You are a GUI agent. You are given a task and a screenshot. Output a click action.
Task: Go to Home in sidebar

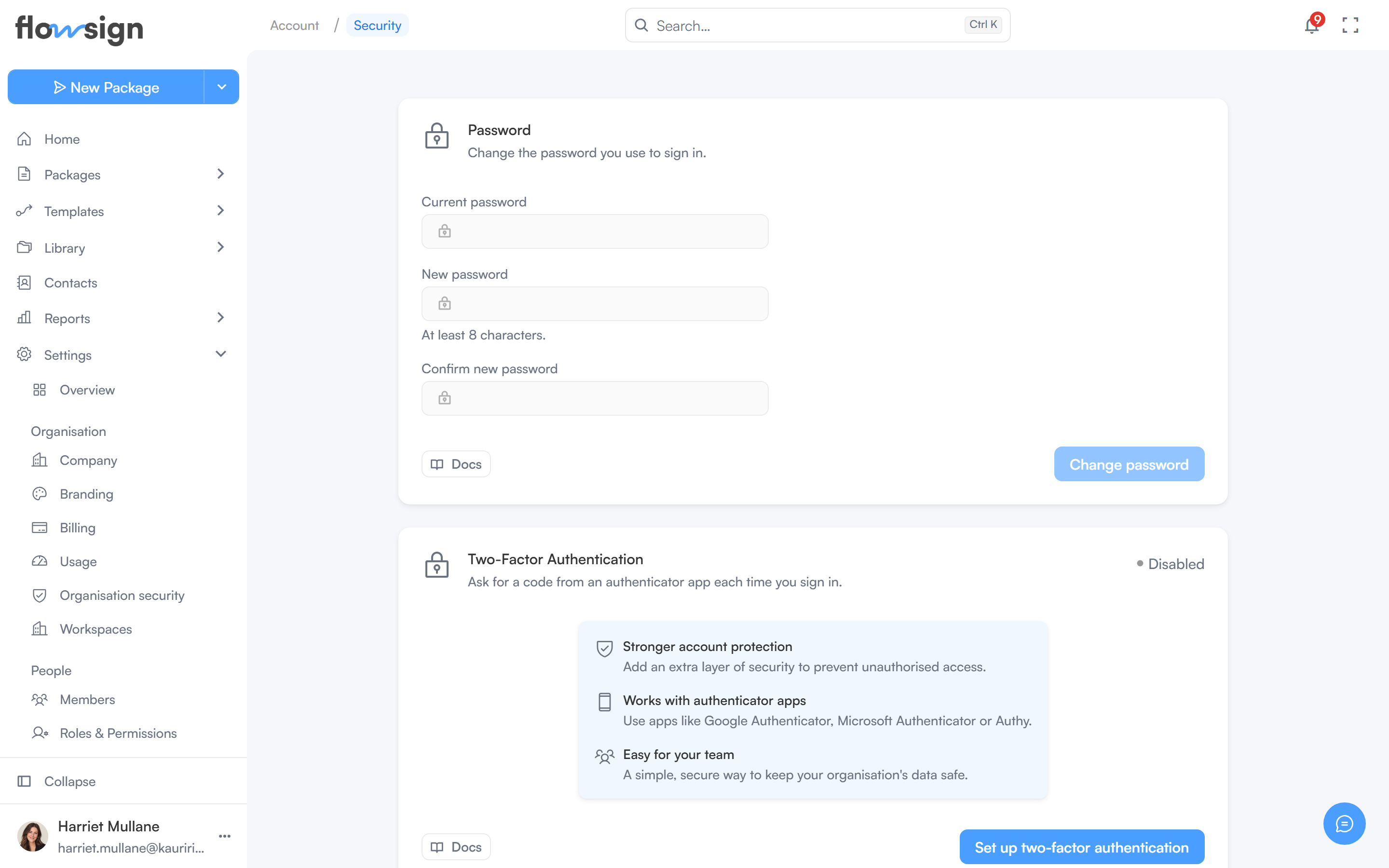pyautogui.click(x=123, y=139)
